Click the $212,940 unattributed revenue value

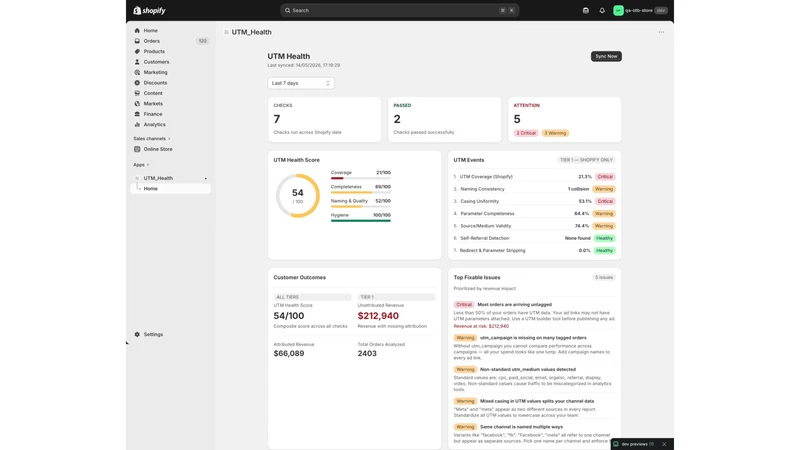pos(378,316)
